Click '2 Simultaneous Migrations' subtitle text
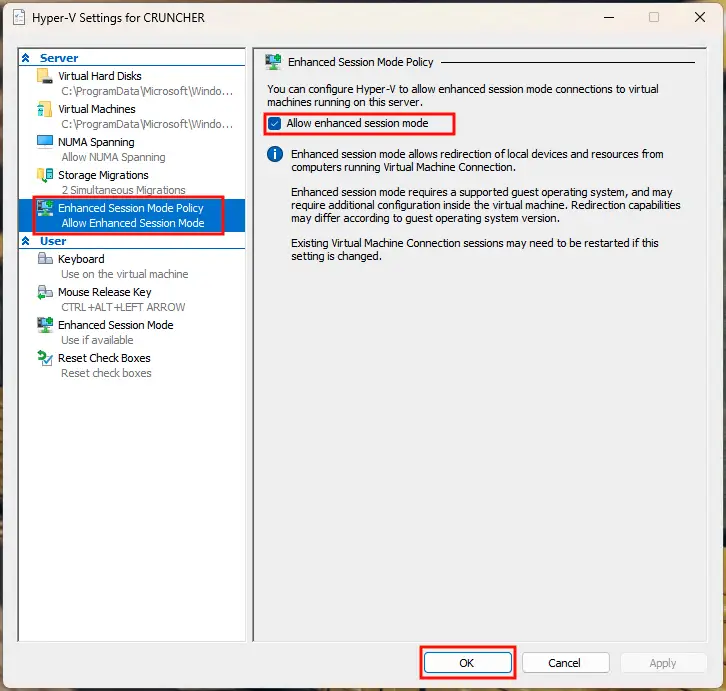 (x=124, y=190)
